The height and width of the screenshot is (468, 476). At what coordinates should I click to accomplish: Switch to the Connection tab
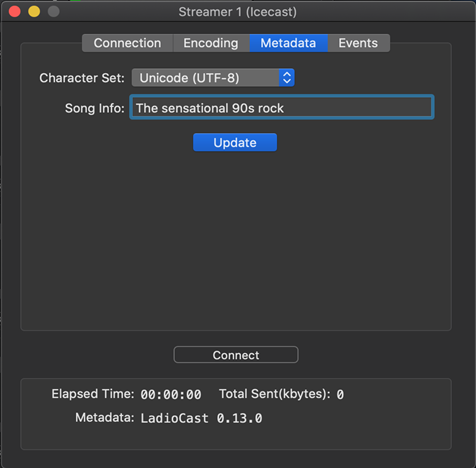pyautogui.click(x=127, y=43)
